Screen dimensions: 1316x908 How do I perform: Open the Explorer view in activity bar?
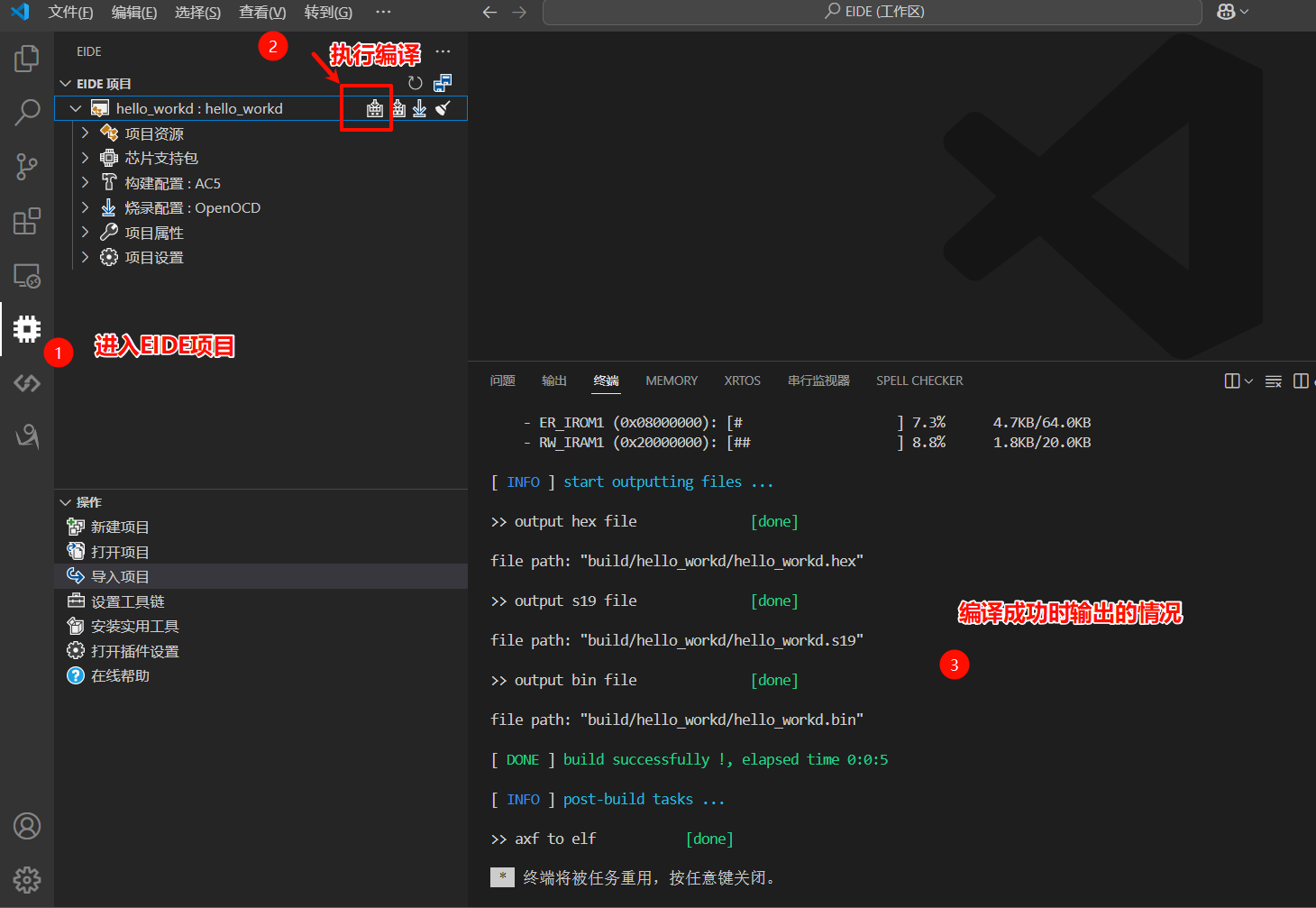pyautogui.click(x=27, y=60)
